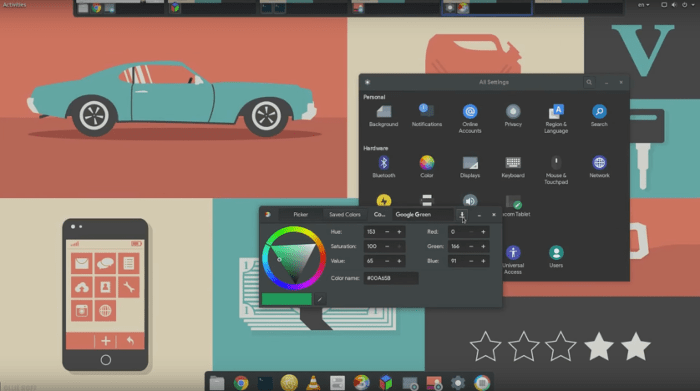The image size is (700, 391).
Task: Decrease the Saturation value
Action: [x=387, y=246]
